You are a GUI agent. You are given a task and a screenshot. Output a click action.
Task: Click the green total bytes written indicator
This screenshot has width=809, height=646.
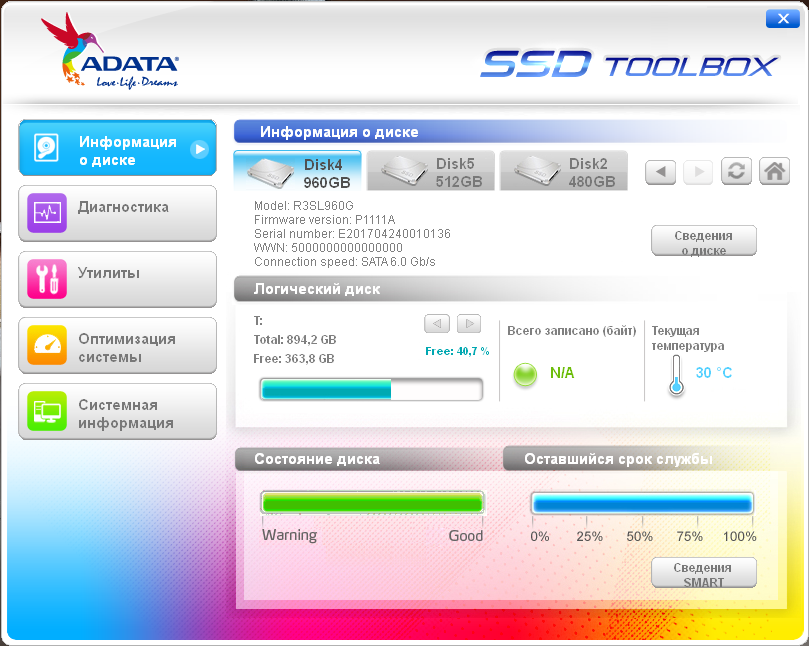coord(525,374)
